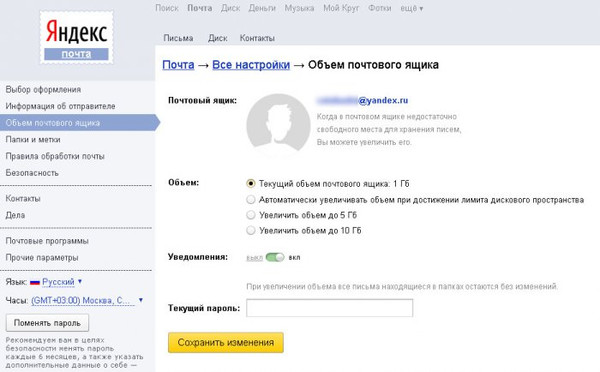Screen dimensions: 600x372
Task: Open Поиск in the top services bar
Action: pos(167,8)
